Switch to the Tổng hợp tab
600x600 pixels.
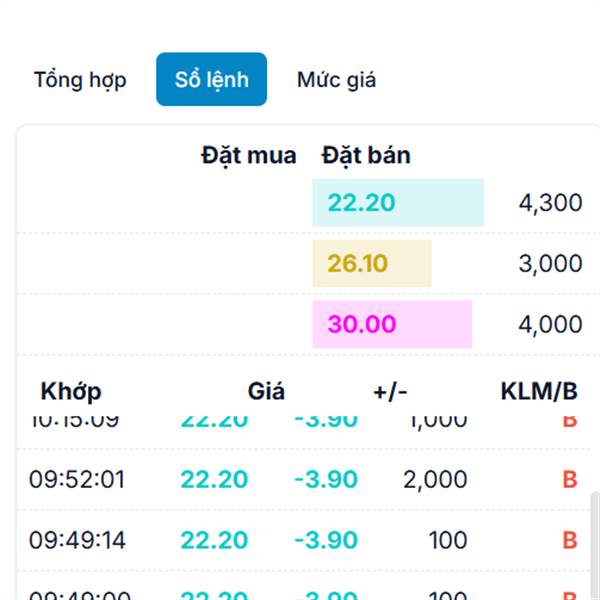(x=80, y=80)
